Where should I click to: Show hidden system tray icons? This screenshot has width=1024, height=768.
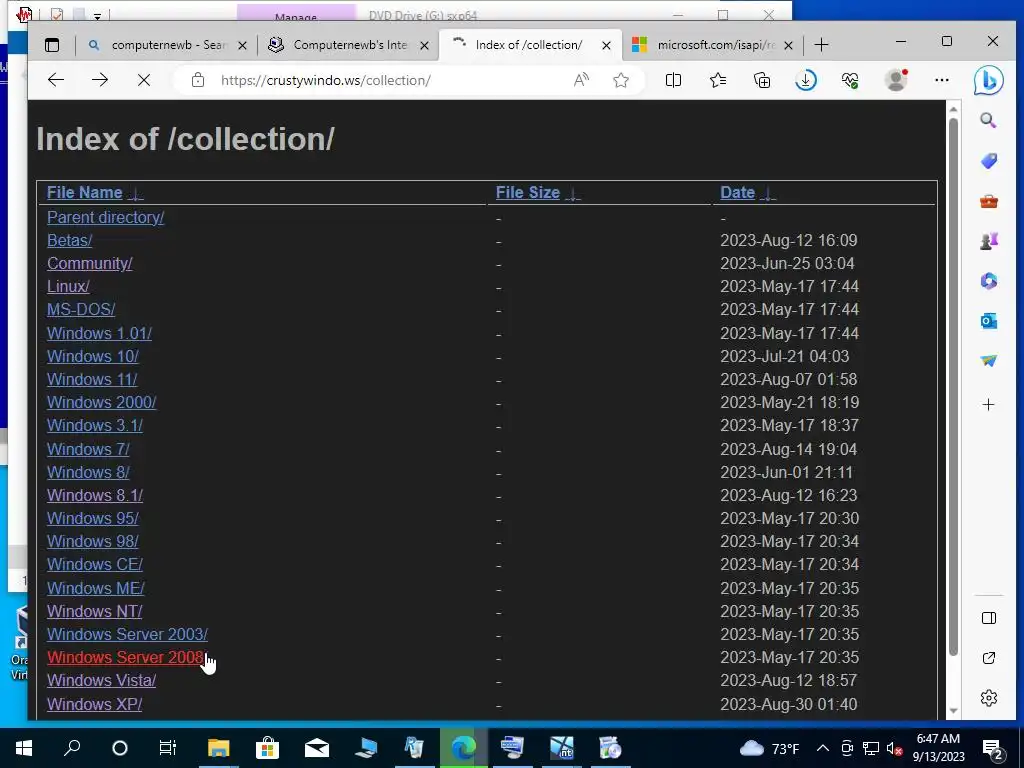823,748
